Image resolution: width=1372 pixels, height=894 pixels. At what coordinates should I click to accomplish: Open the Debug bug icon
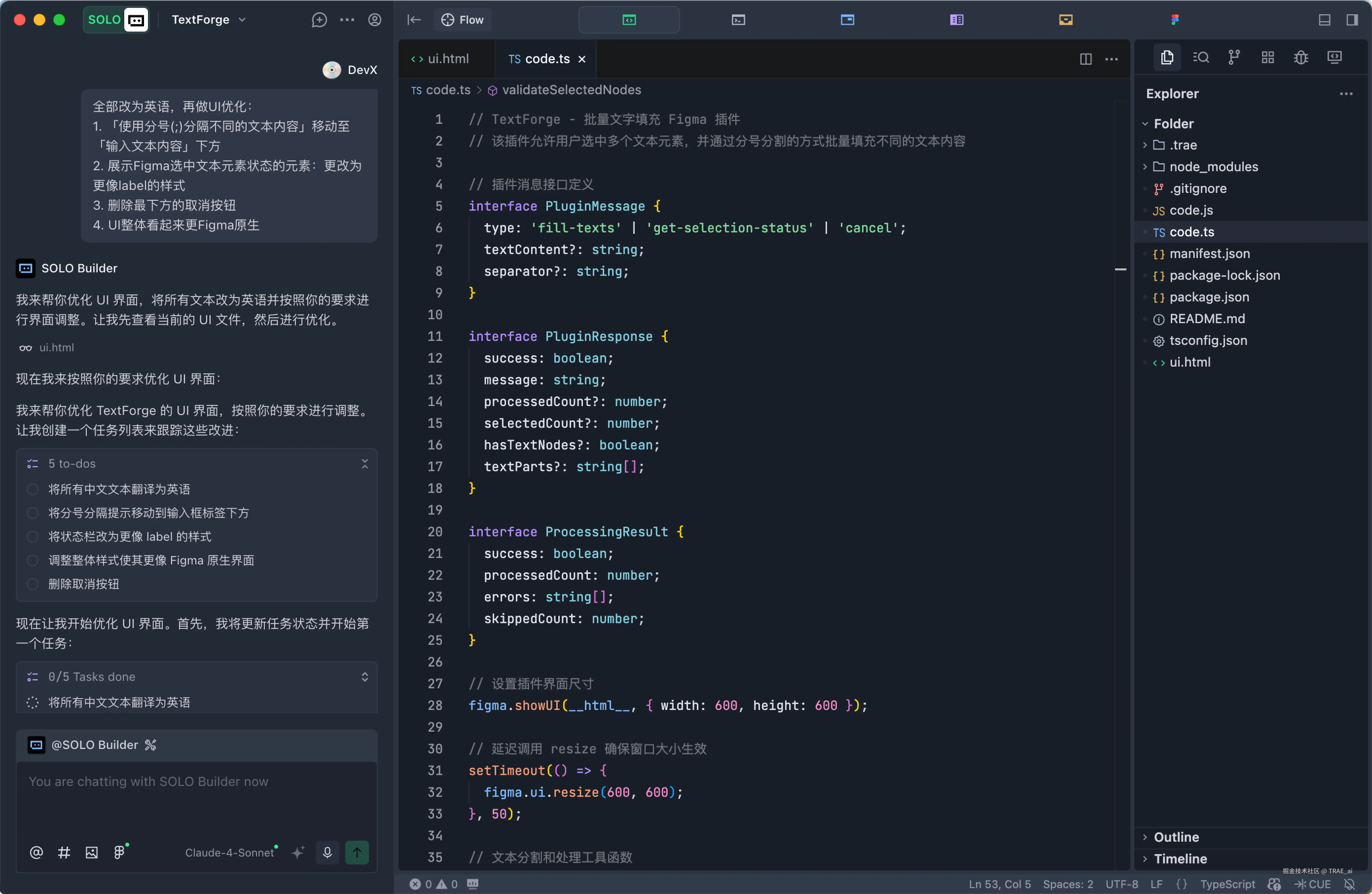pyautogui.click(x=1300, y=57)
